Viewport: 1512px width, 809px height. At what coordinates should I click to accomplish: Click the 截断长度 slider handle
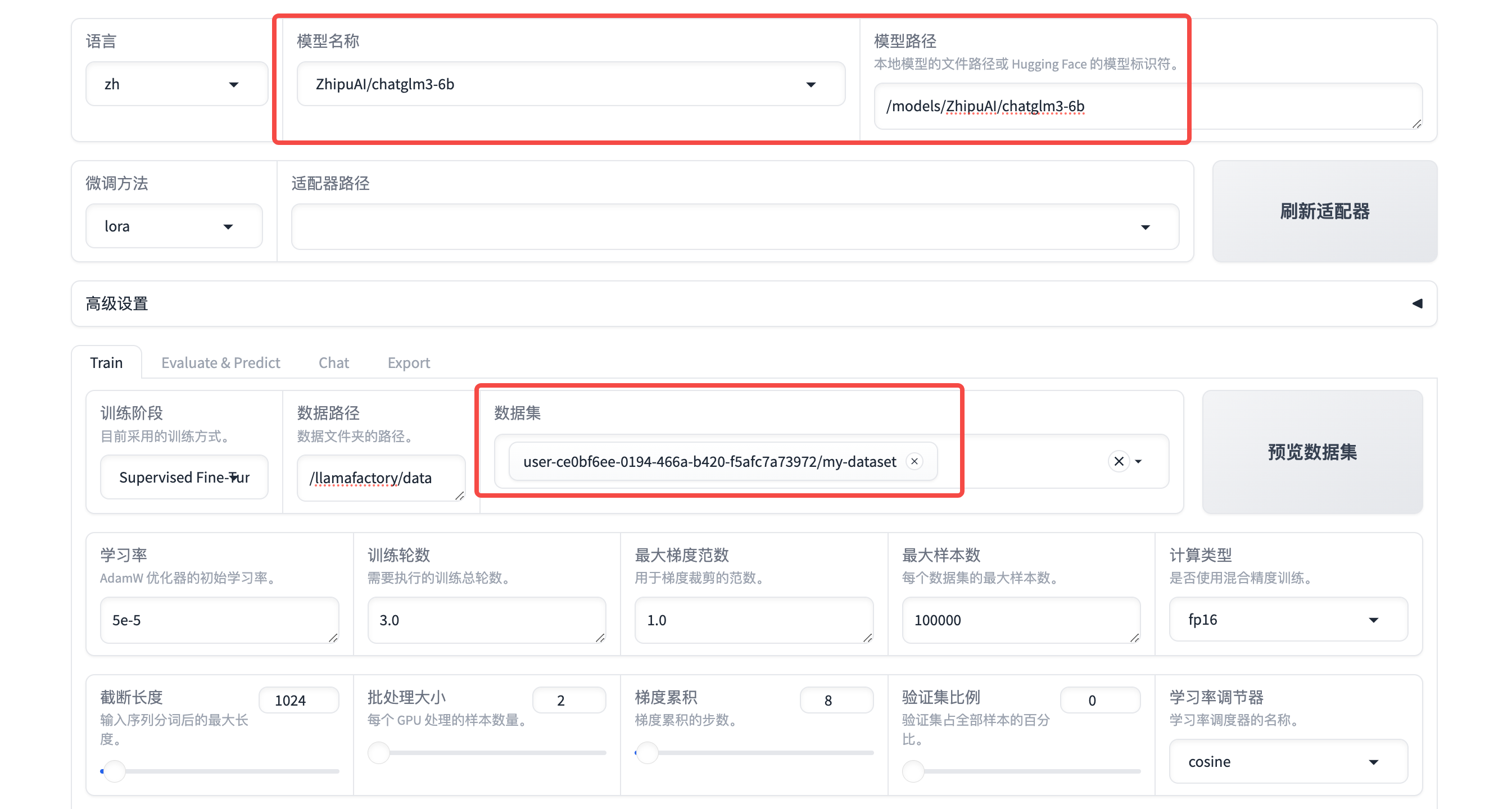click(x=114, y=771)
